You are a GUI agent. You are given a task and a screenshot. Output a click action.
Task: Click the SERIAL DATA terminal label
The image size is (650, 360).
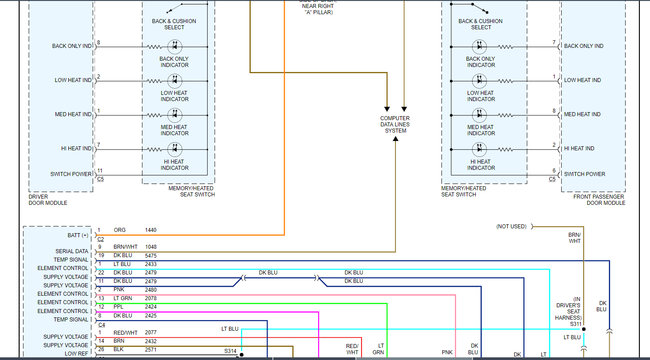(72, 251)
